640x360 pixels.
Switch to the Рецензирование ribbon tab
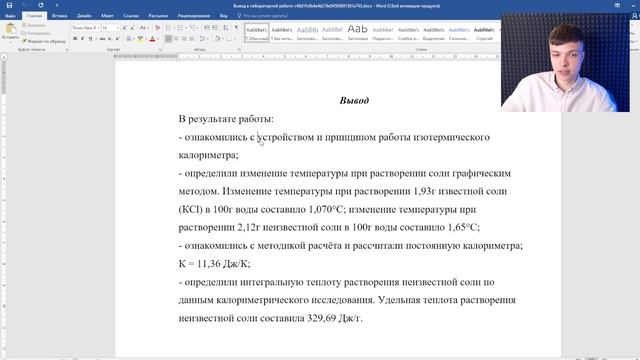click(194, 16)
